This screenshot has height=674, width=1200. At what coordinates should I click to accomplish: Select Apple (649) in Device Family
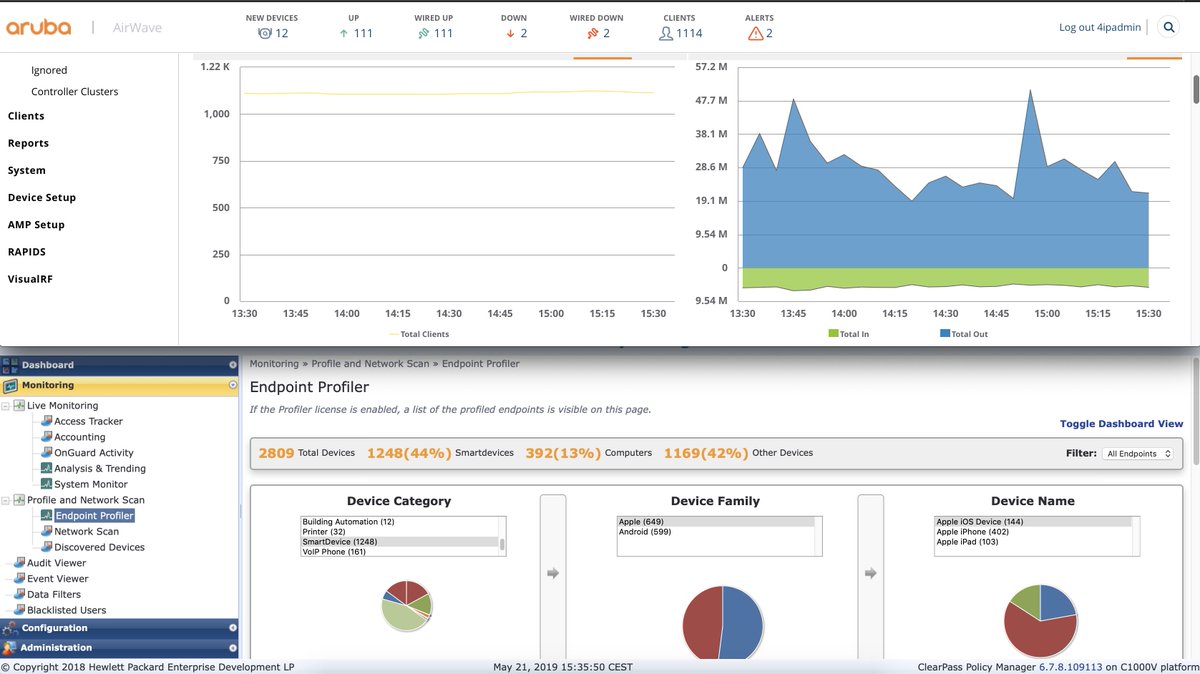[717, 522]
